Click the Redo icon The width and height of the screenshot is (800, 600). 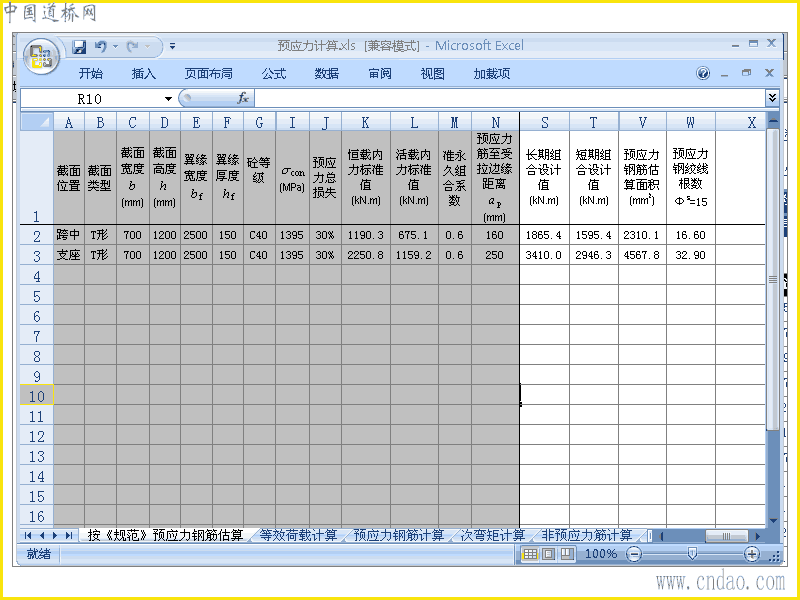133,47
